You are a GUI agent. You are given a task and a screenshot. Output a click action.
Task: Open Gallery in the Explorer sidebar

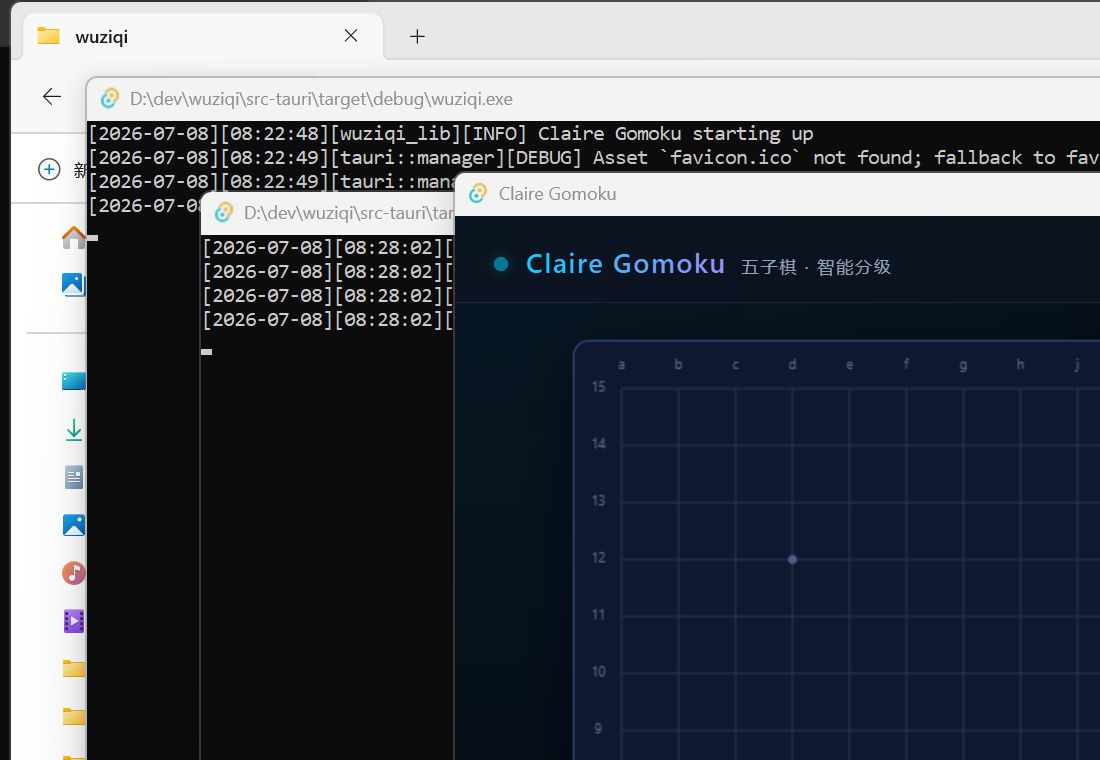(74, 284)
